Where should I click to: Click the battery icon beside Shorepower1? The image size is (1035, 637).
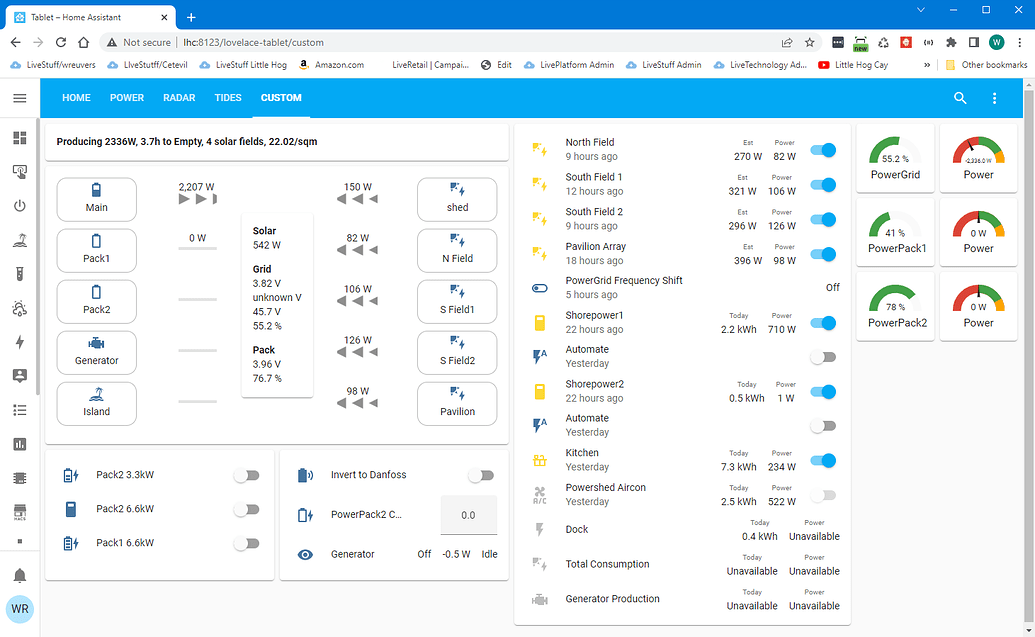(x=540, y=324)
